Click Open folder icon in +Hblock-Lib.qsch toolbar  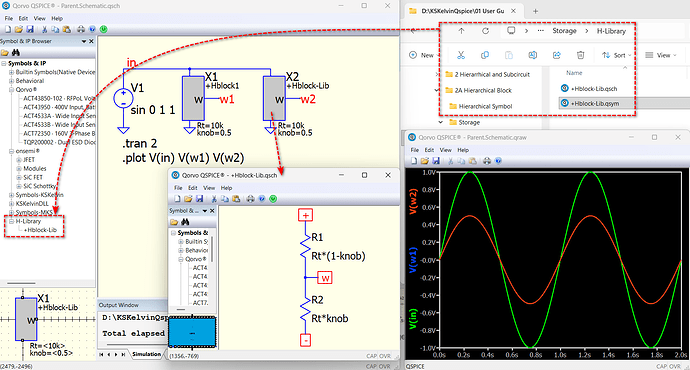188,199
